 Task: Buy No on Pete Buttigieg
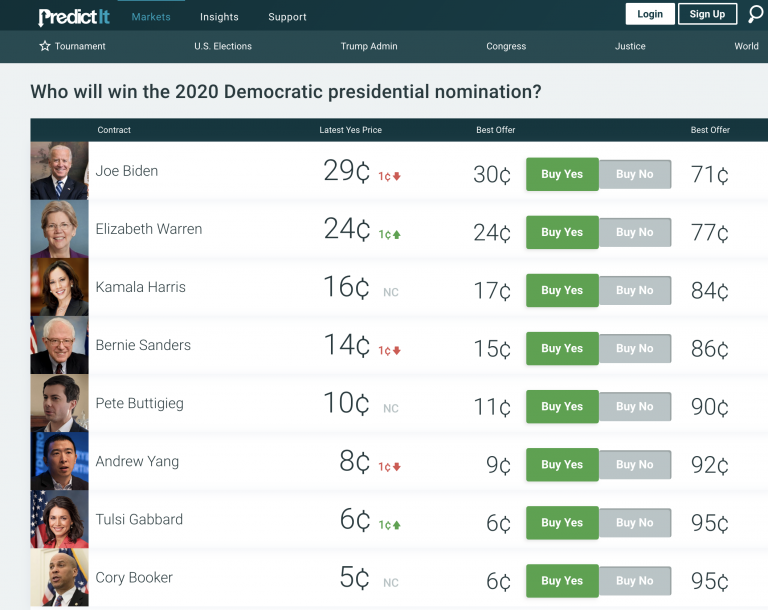[635, 407]
